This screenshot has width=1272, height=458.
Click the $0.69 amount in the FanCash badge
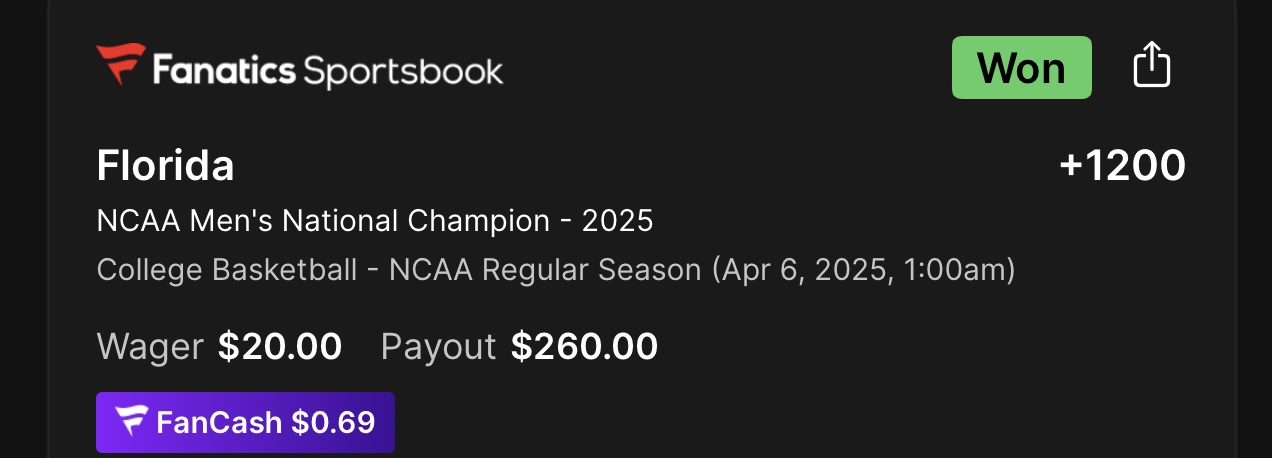coord(333,422)
